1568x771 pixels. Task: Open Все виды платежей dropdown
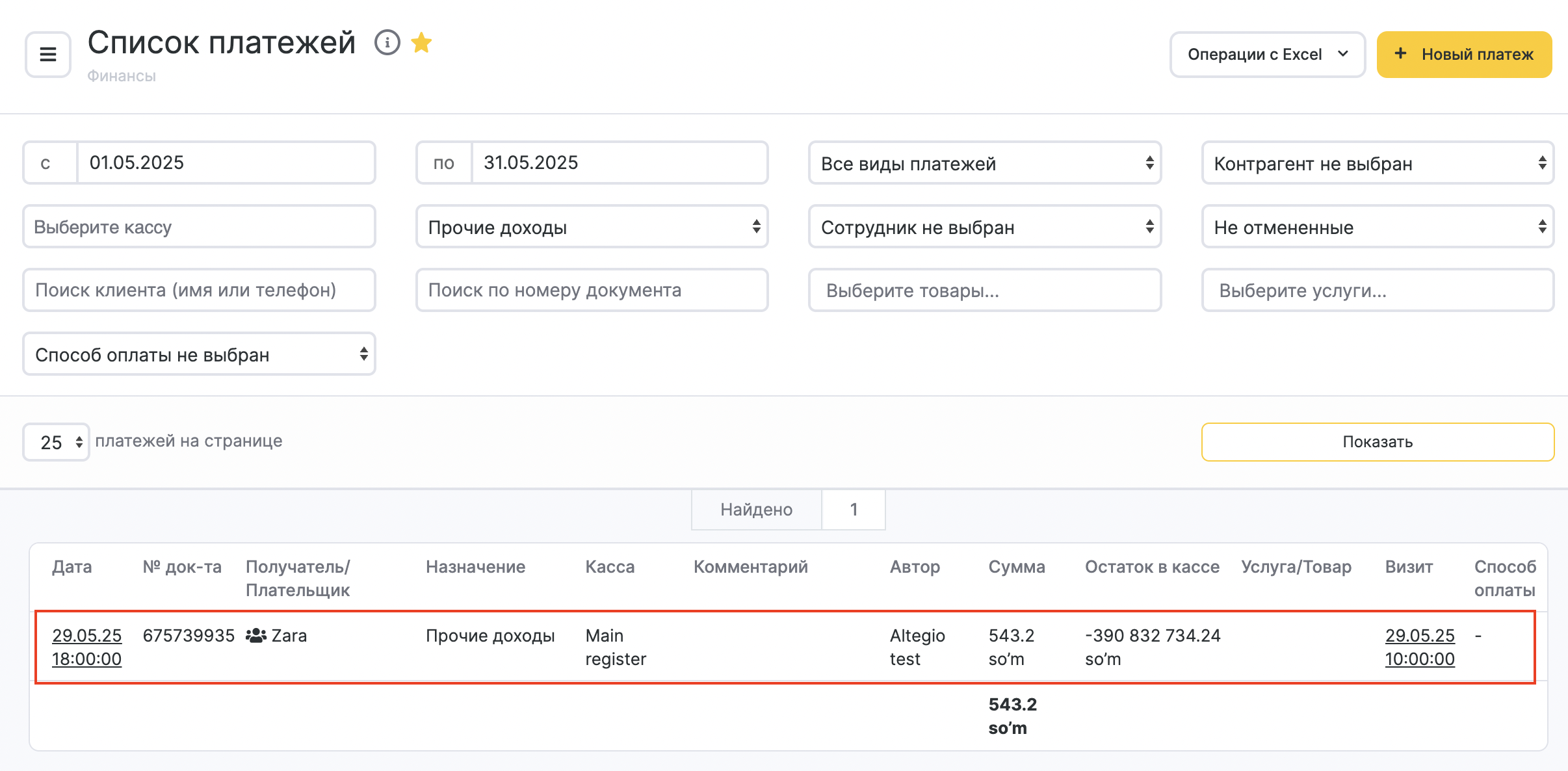984,163
